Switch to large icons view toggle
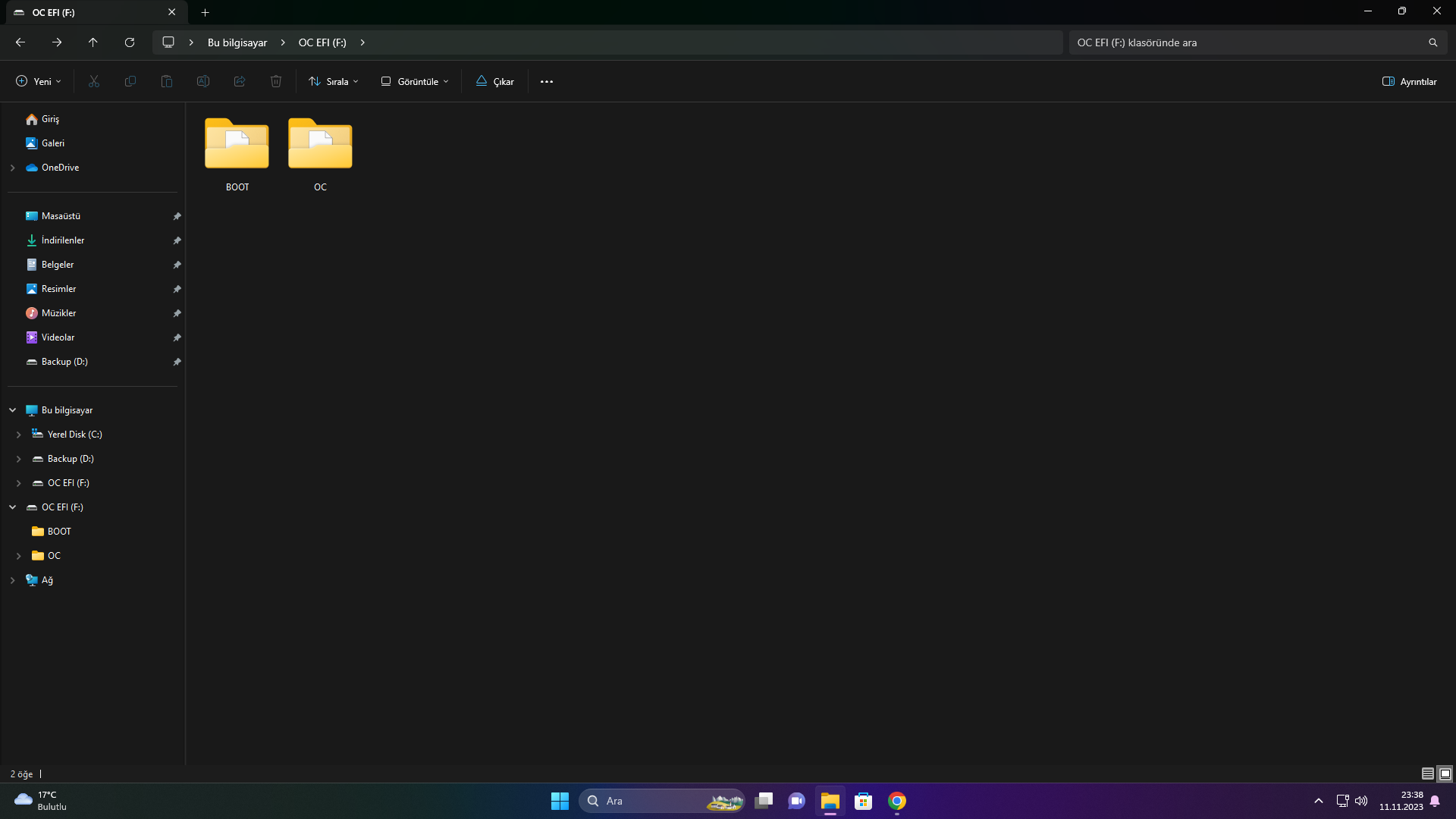The height and width of the screenshot is (819, 1456). [1445, 773]
